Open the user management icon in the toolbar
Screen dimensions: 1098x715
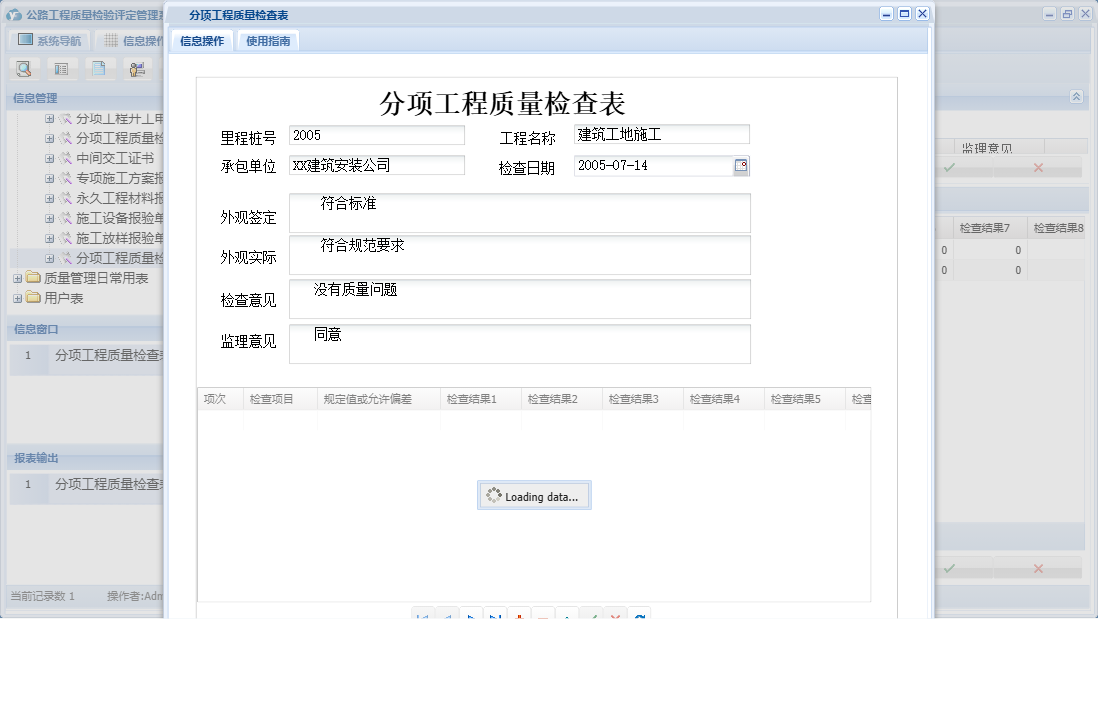click(137, 70)
